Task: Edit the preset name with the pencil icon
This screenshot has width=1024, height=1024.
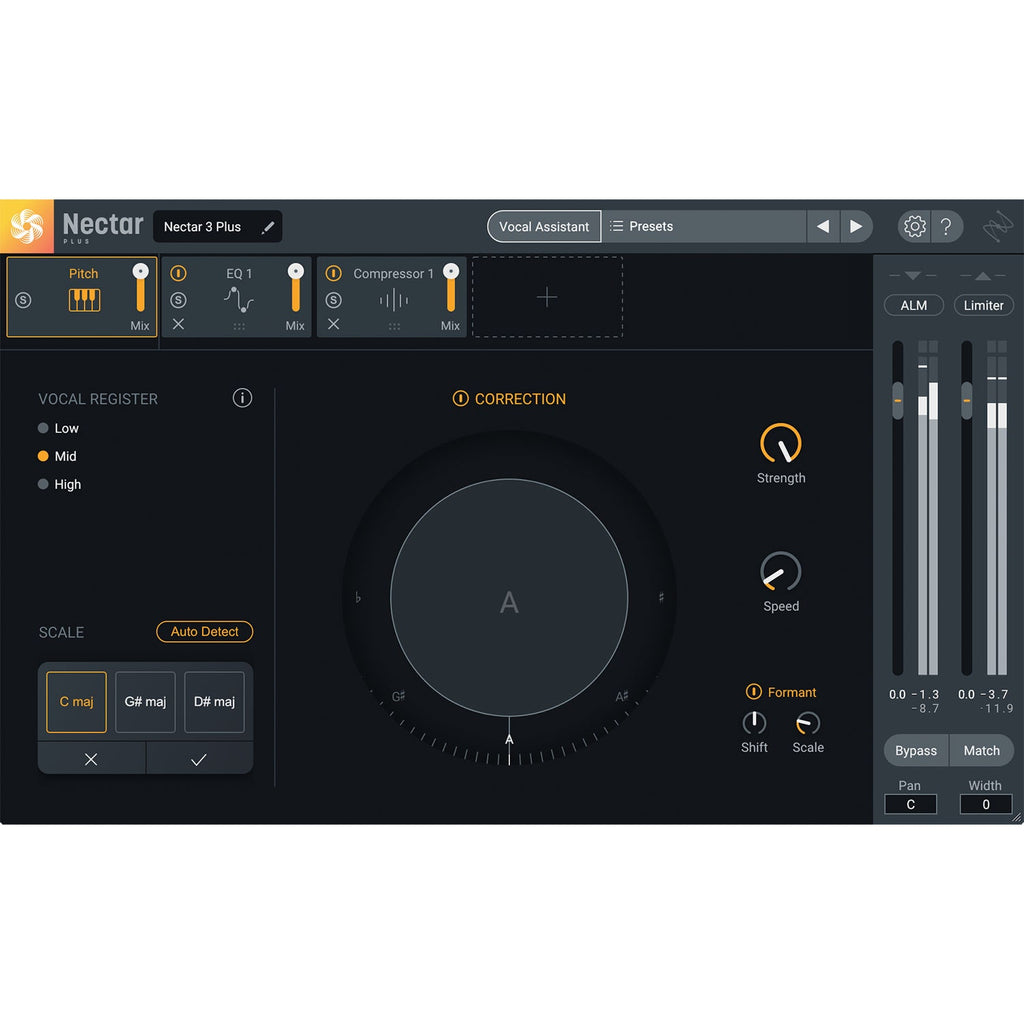Action: (x=268, y=227)
